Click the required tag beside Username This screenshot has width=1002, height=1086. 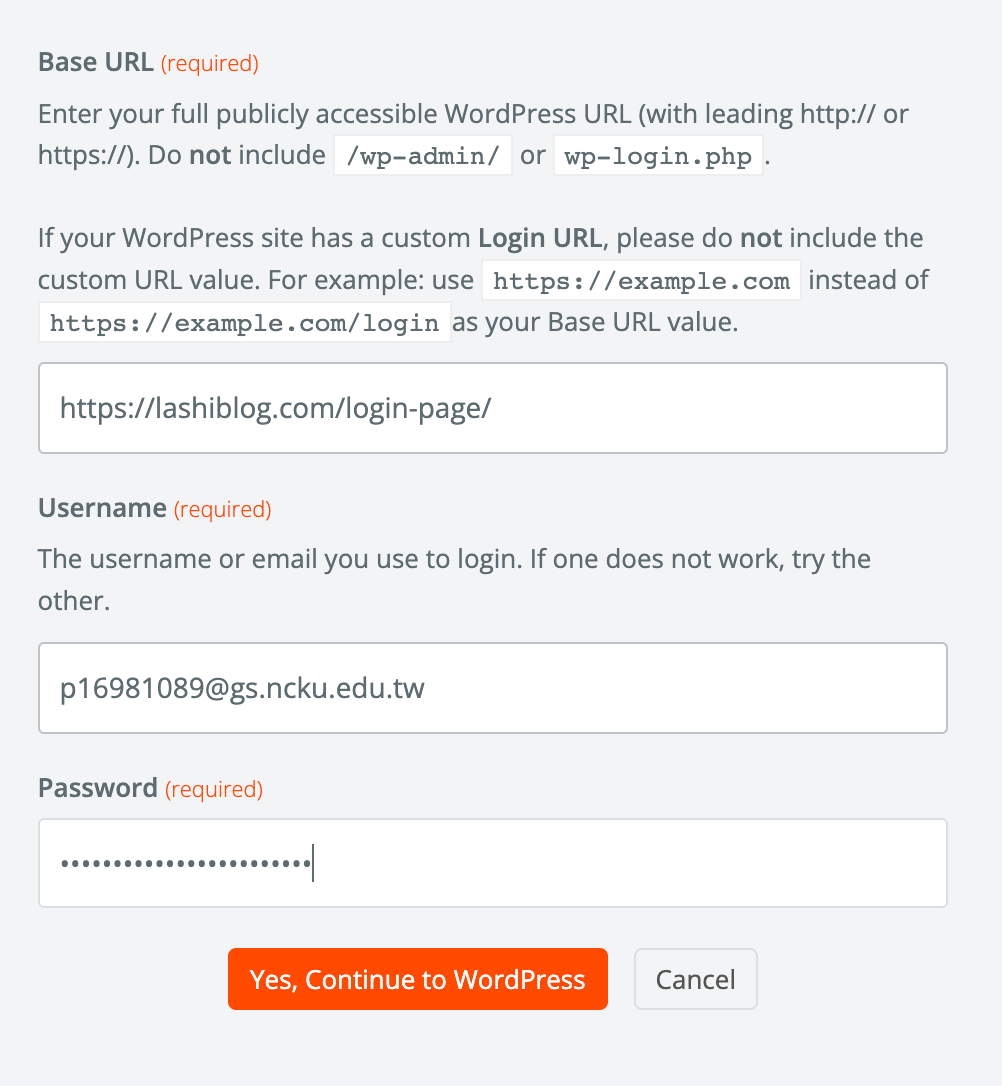pos(222,509)
